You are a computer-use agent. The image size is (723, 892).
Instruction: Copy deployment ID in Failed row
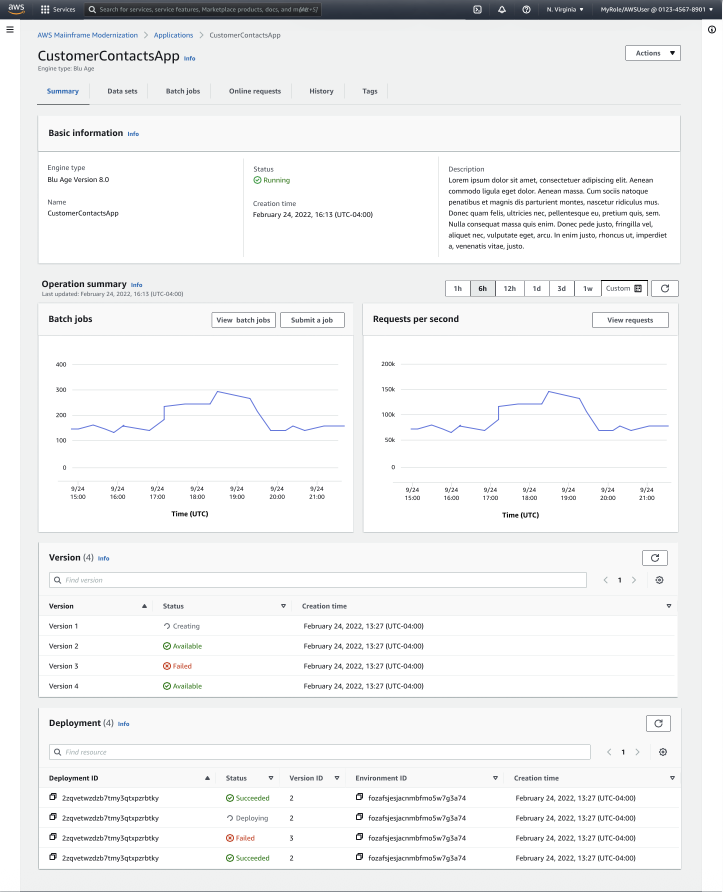(x=53, y=837)
